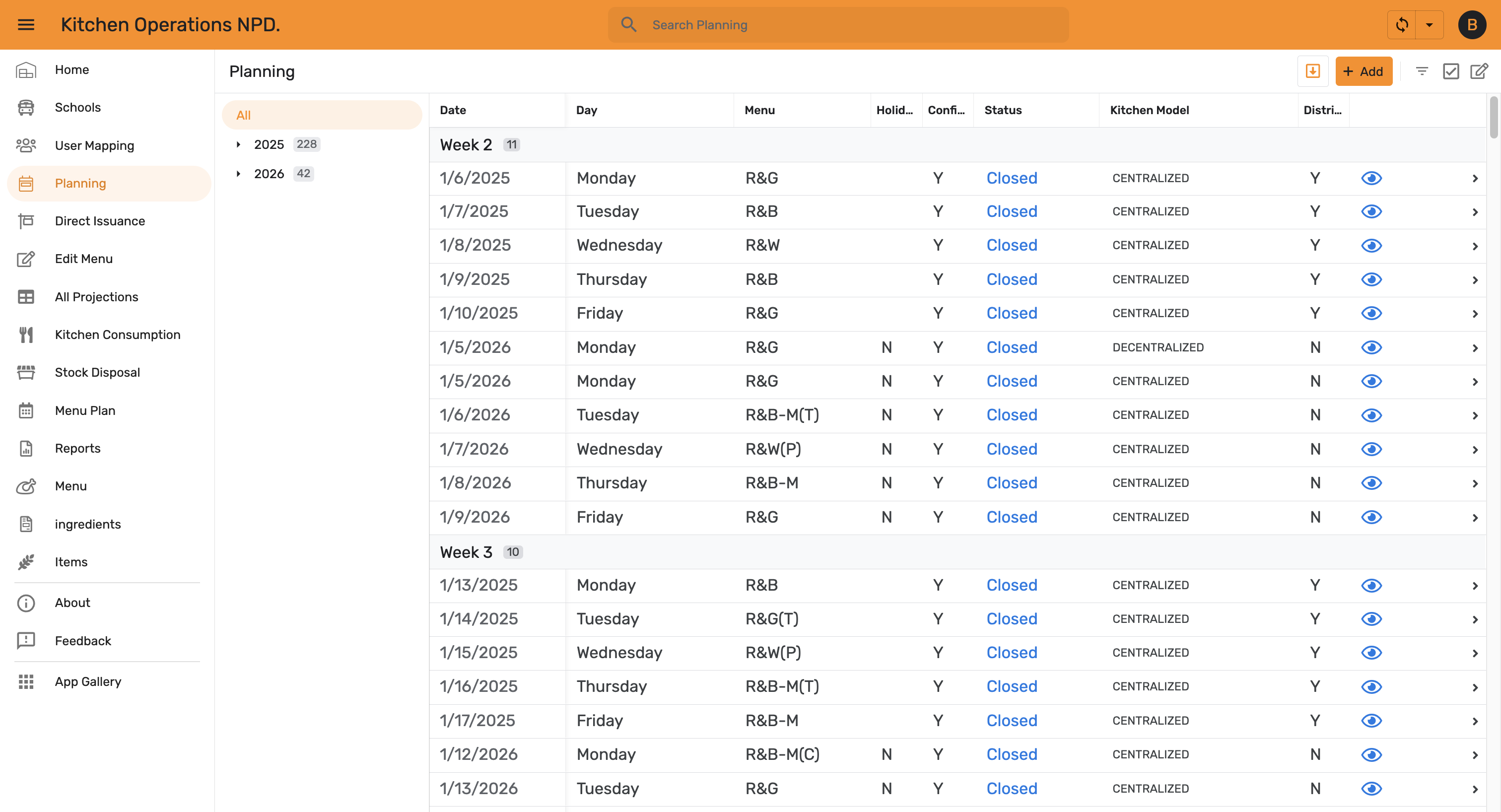Click the Reports document icon
The width and height of the screenshot is (1501, 812).
pos(26,449)
